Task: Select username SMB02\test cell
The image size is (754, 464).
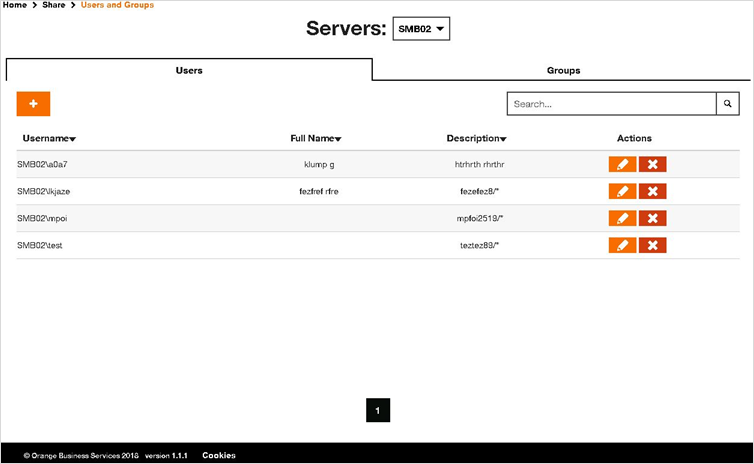Action: click(40, 245)
